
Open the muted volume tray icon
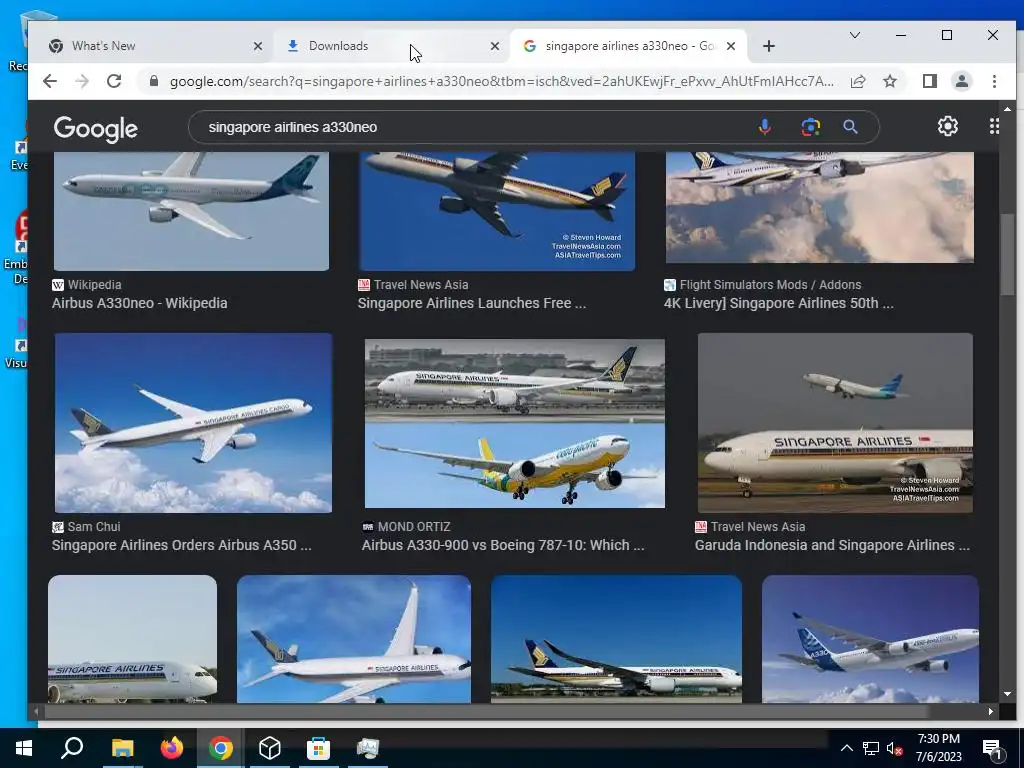[894, 748]
